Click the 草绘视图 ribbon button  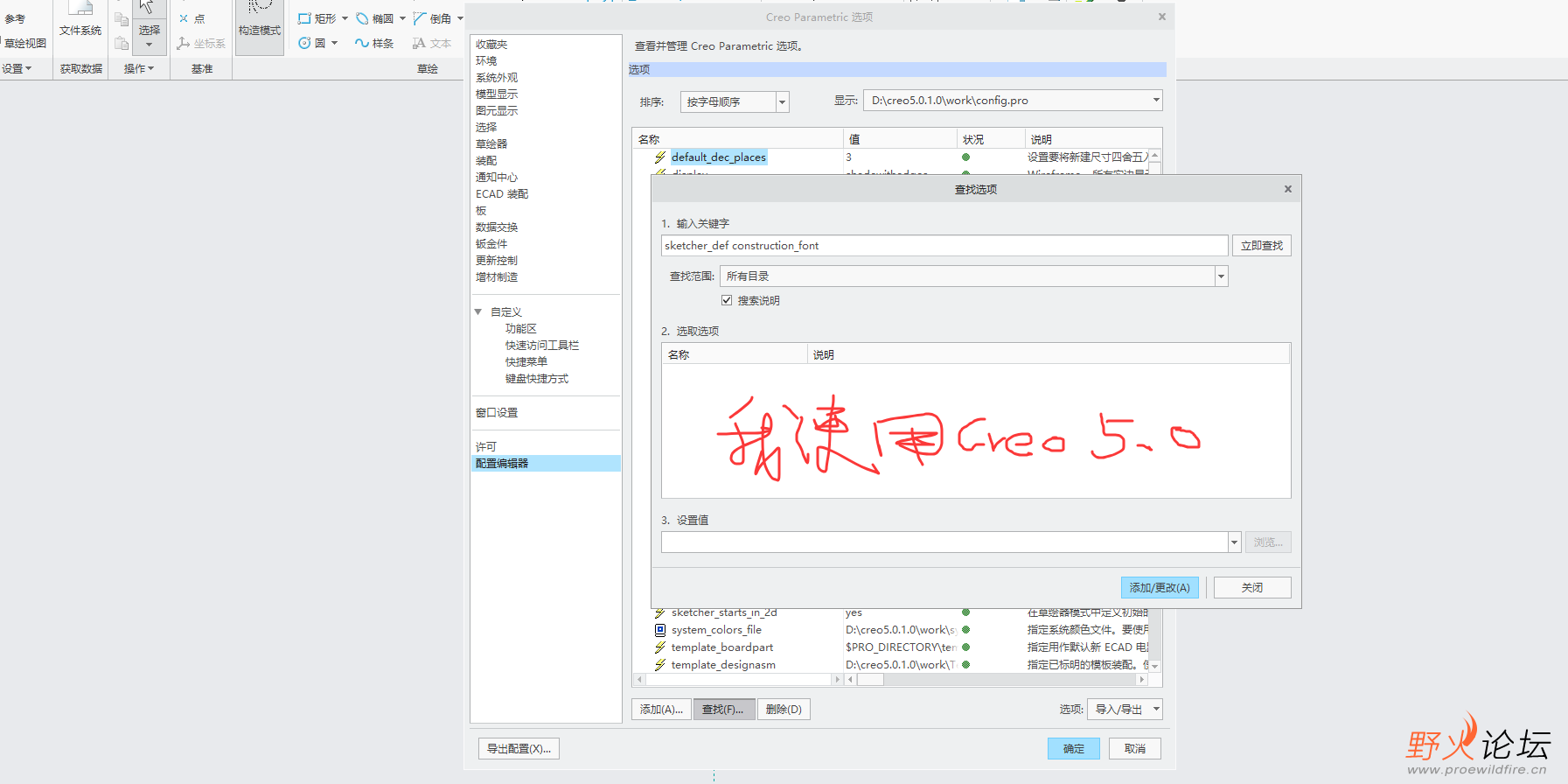tap(25, 43)
